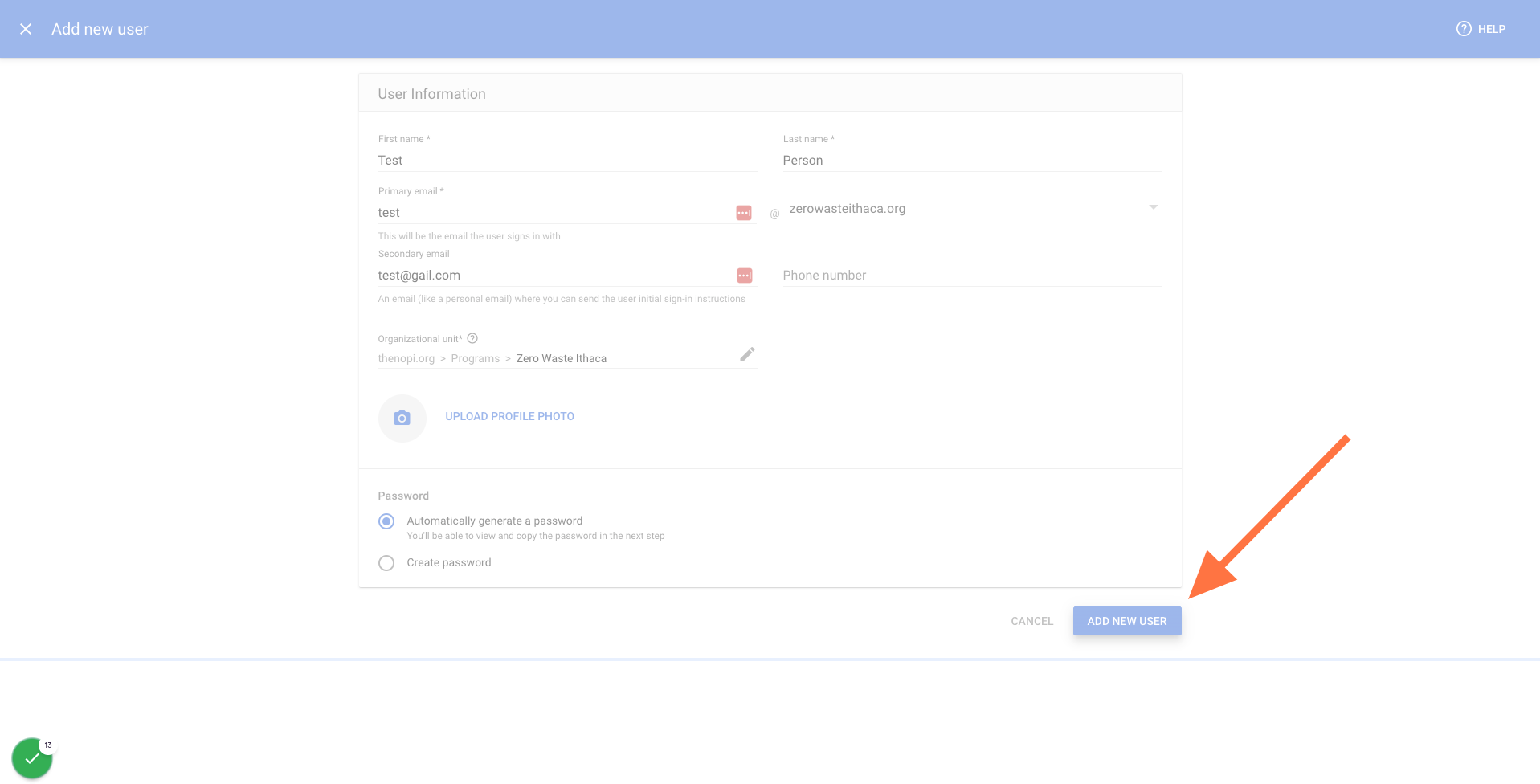Edit organizational unit with pencil icon
This screenshot has width=1540, height=784.
click(747, 354)
